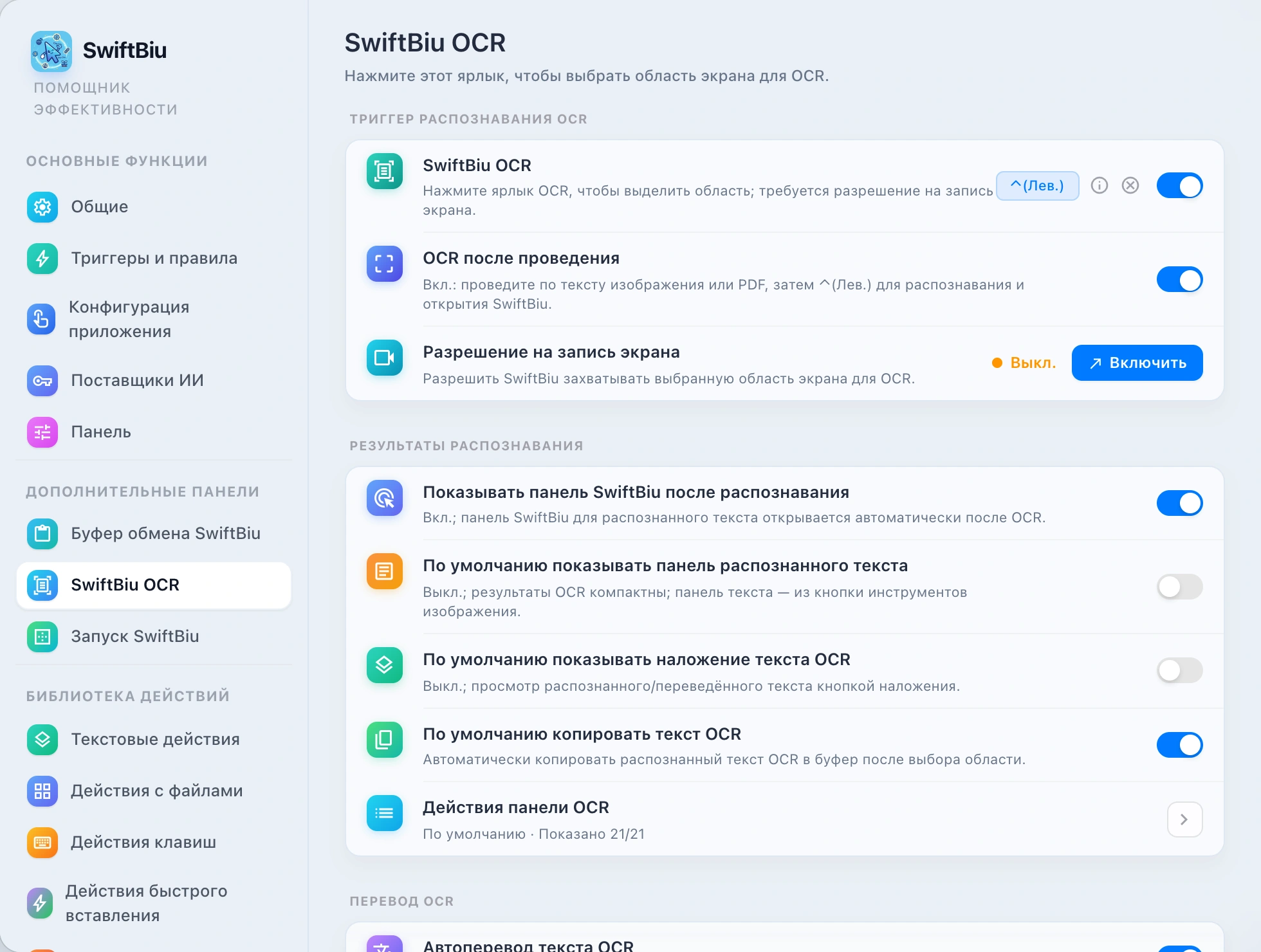Open Запуск SwiftBiu panel
This screenshot has height=952, width=1261.
pos(154,637)
